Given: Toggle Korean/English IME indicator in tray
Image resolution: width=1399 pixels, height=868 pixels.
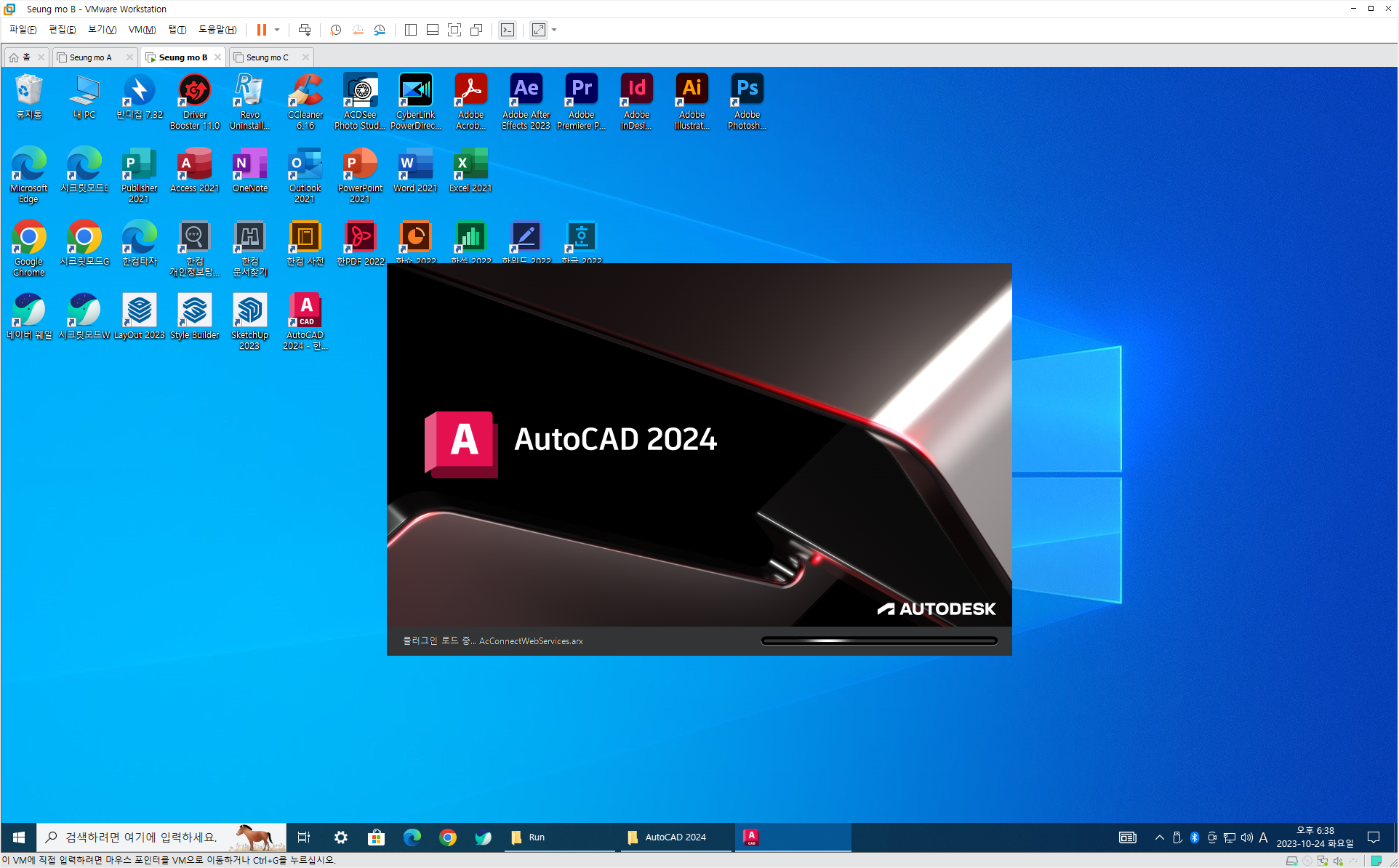Looking at the screenshot, I should (x=1263, y=837).
